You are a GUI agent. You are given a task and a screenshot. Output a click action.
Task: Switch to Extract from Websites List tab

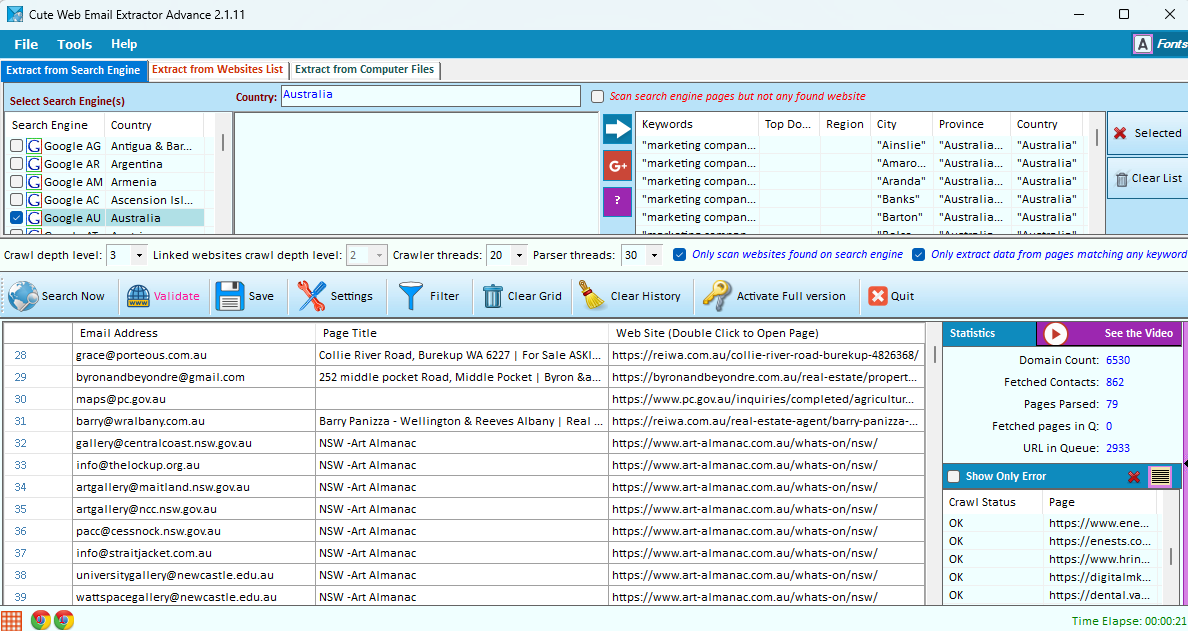(x=217, y=70)
